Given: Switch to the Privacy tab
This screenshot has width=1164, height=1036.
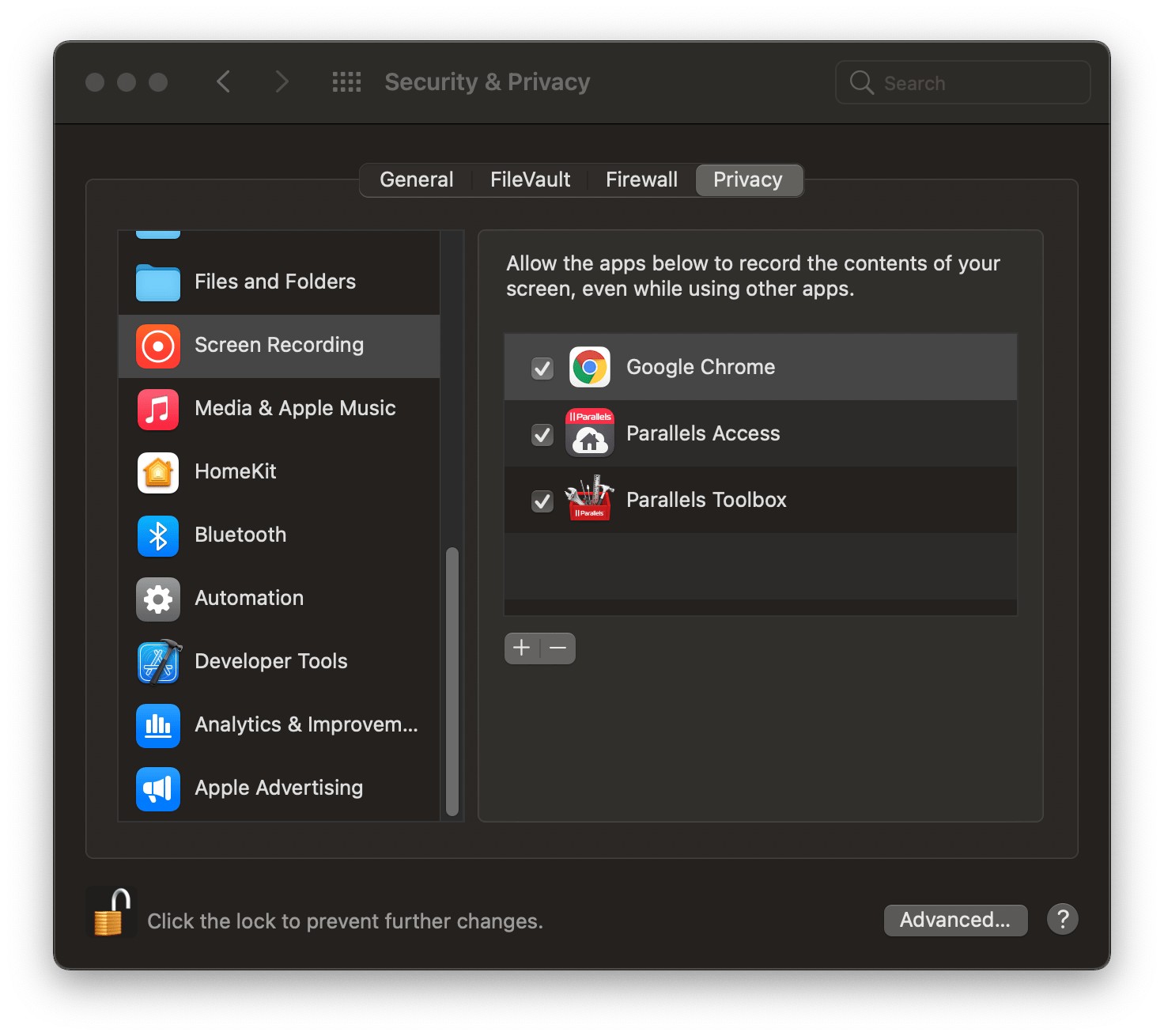Looking at the screenshot, I should pos(748,180).
